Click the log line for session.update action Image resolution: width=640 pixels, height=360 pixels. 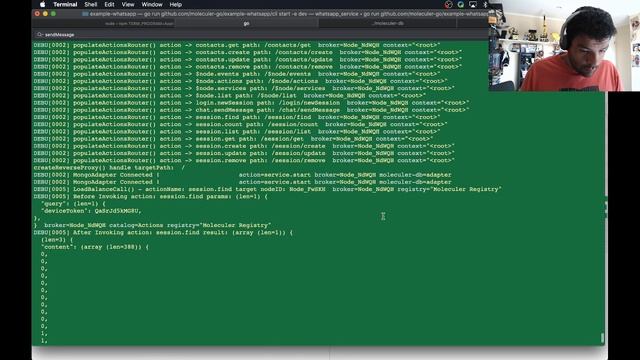click(x=244, y=153)
